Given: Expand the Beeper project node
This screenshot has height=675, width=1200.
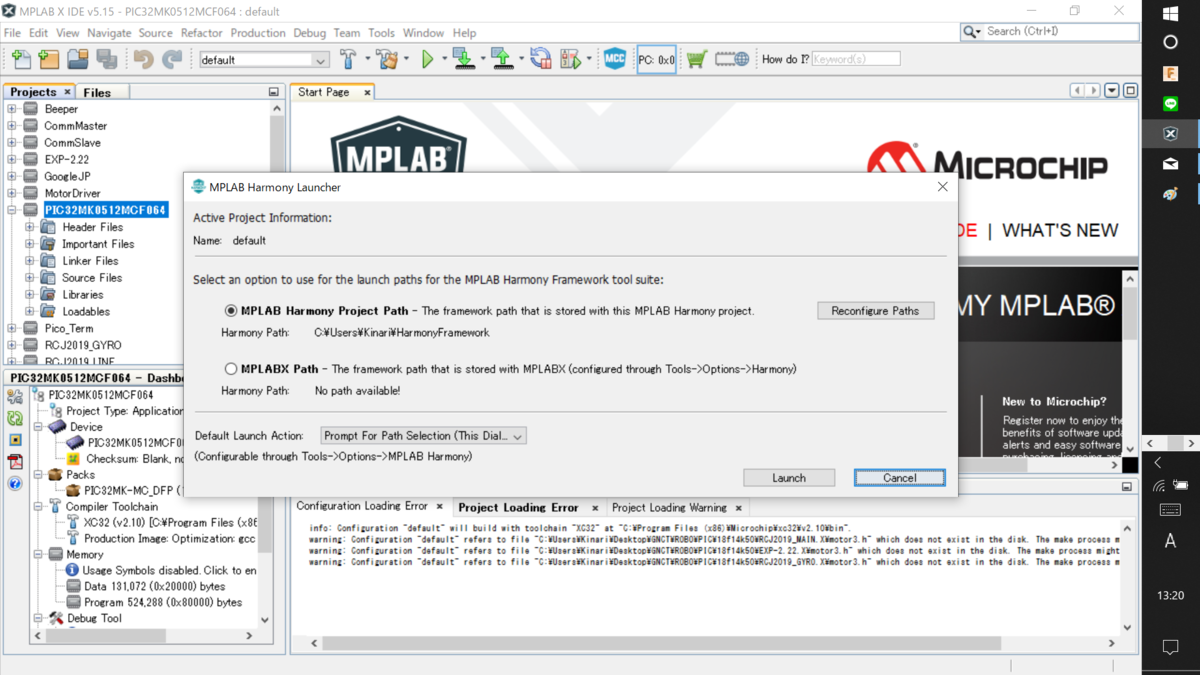Looking at the screenshot, I should pyautogui.click(x=12, y=109).
